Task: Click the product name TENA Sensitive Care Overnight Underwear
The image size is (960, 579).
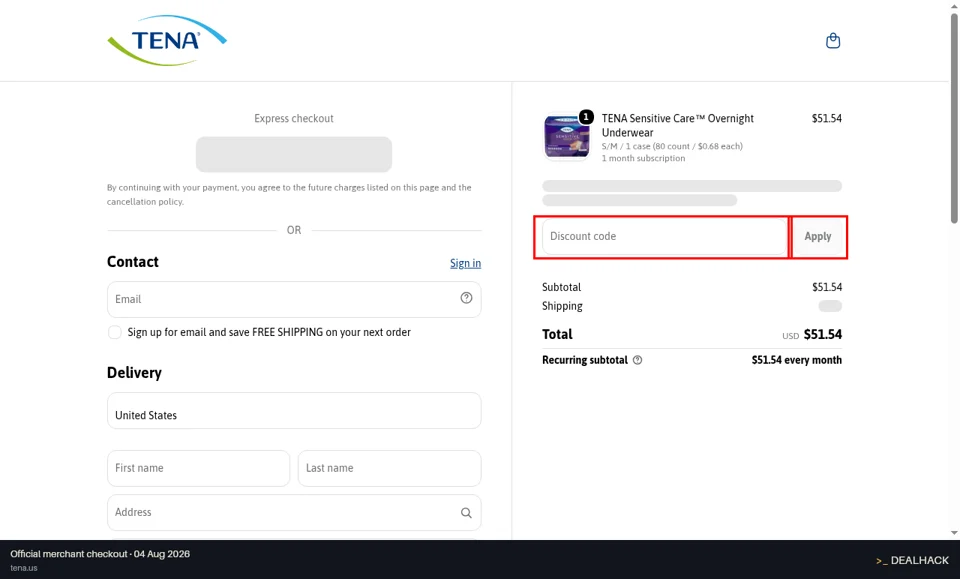Action: point(678,125)
